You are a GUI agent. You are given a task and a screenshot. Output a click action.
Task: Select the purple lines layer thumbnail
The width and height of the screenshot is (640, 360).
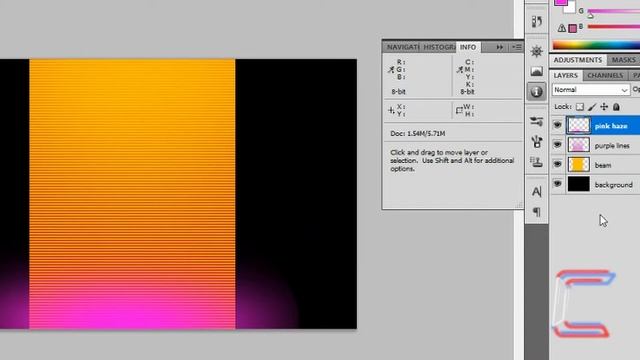(x=579, y=145)
